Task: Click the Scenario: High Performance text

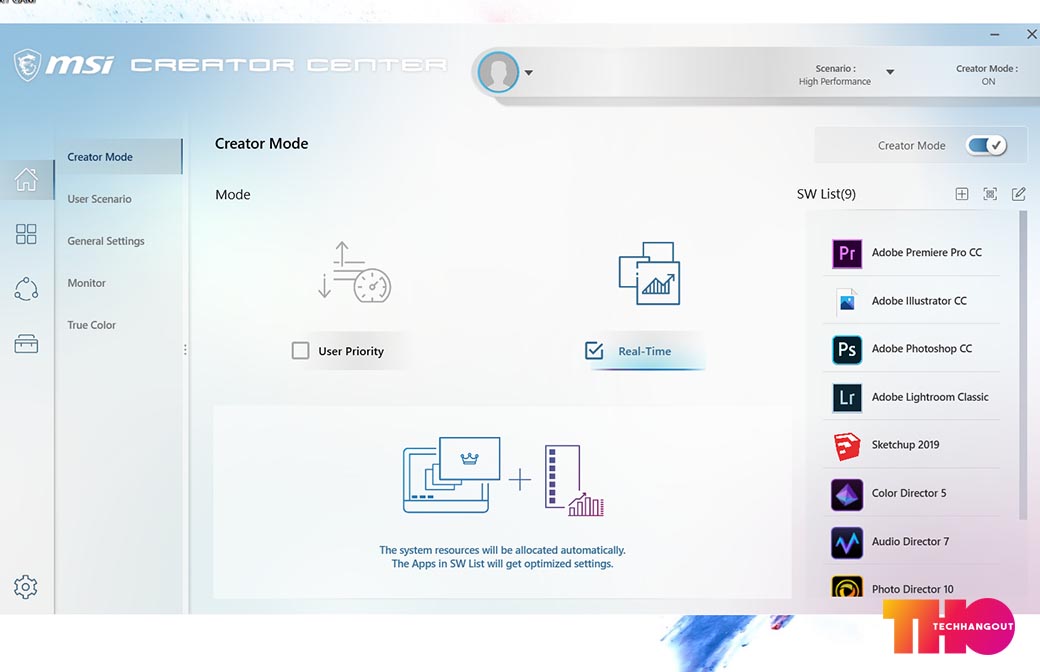Action: click(834, 74)
